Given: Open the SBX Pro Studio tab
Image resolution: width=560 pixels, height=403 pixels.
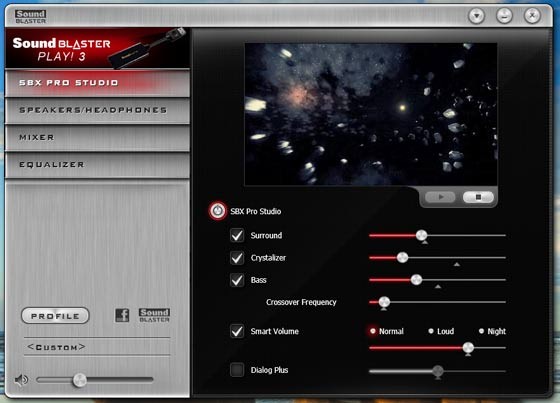Looking at the screenshot, I should [98, 83].
